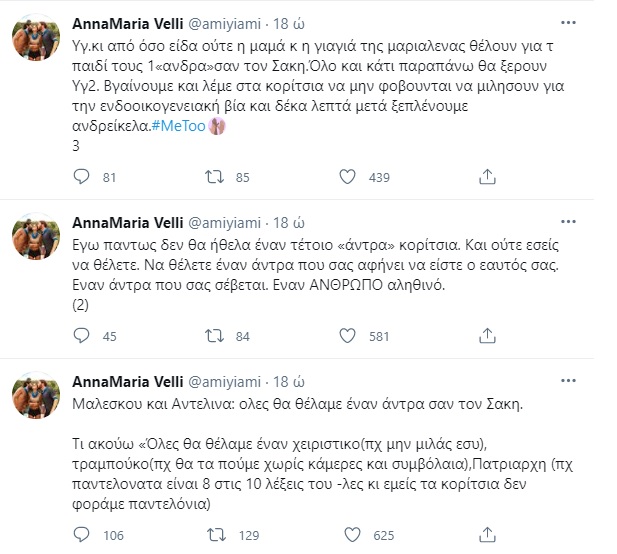Like the tweet with 625 likes
Viewport: 617px width, 554px height.
pos(352,535)
